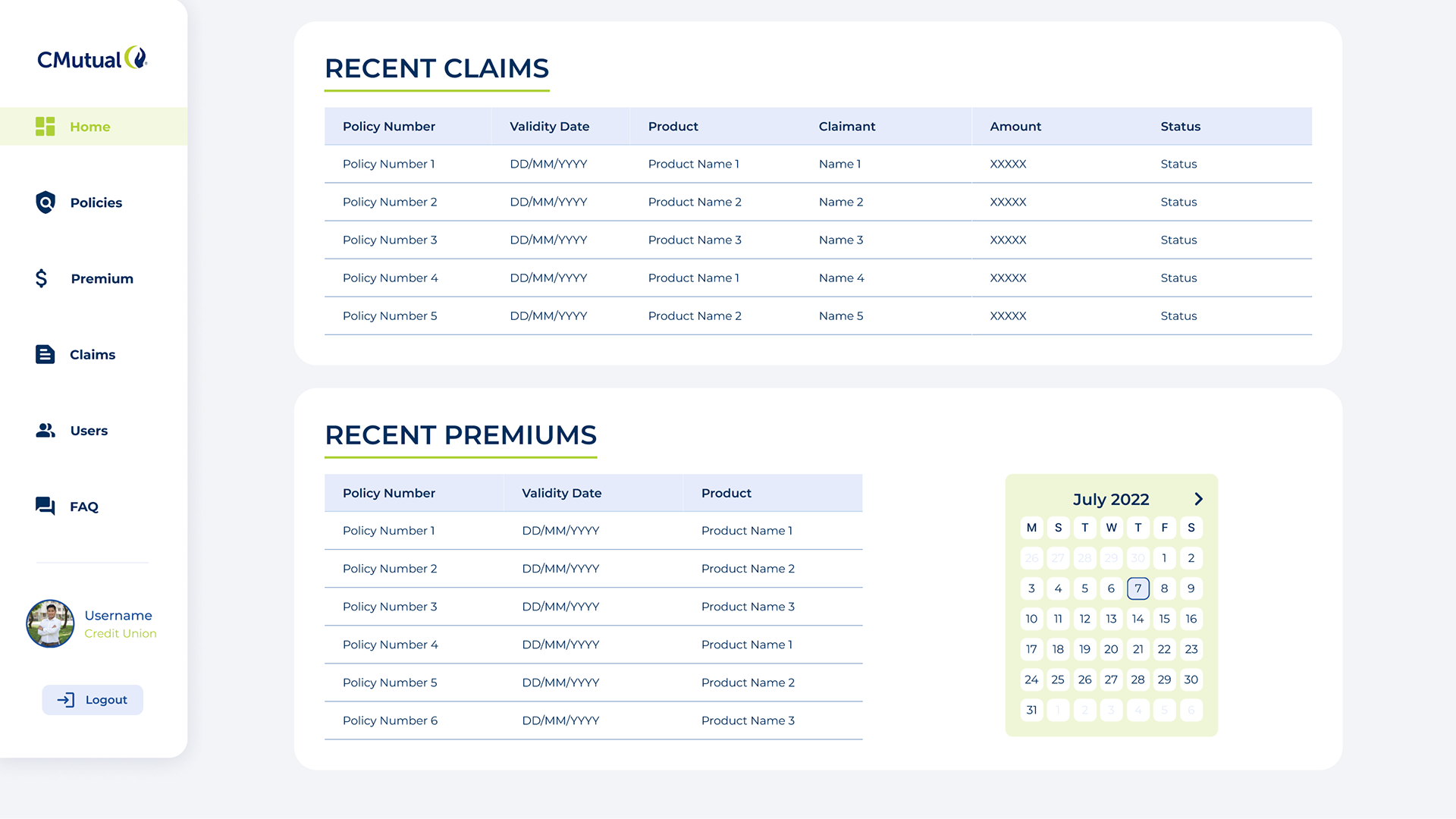Open the Claims document icon
Viewport: 1456px width, 819px height.
[x=45, y=354]
